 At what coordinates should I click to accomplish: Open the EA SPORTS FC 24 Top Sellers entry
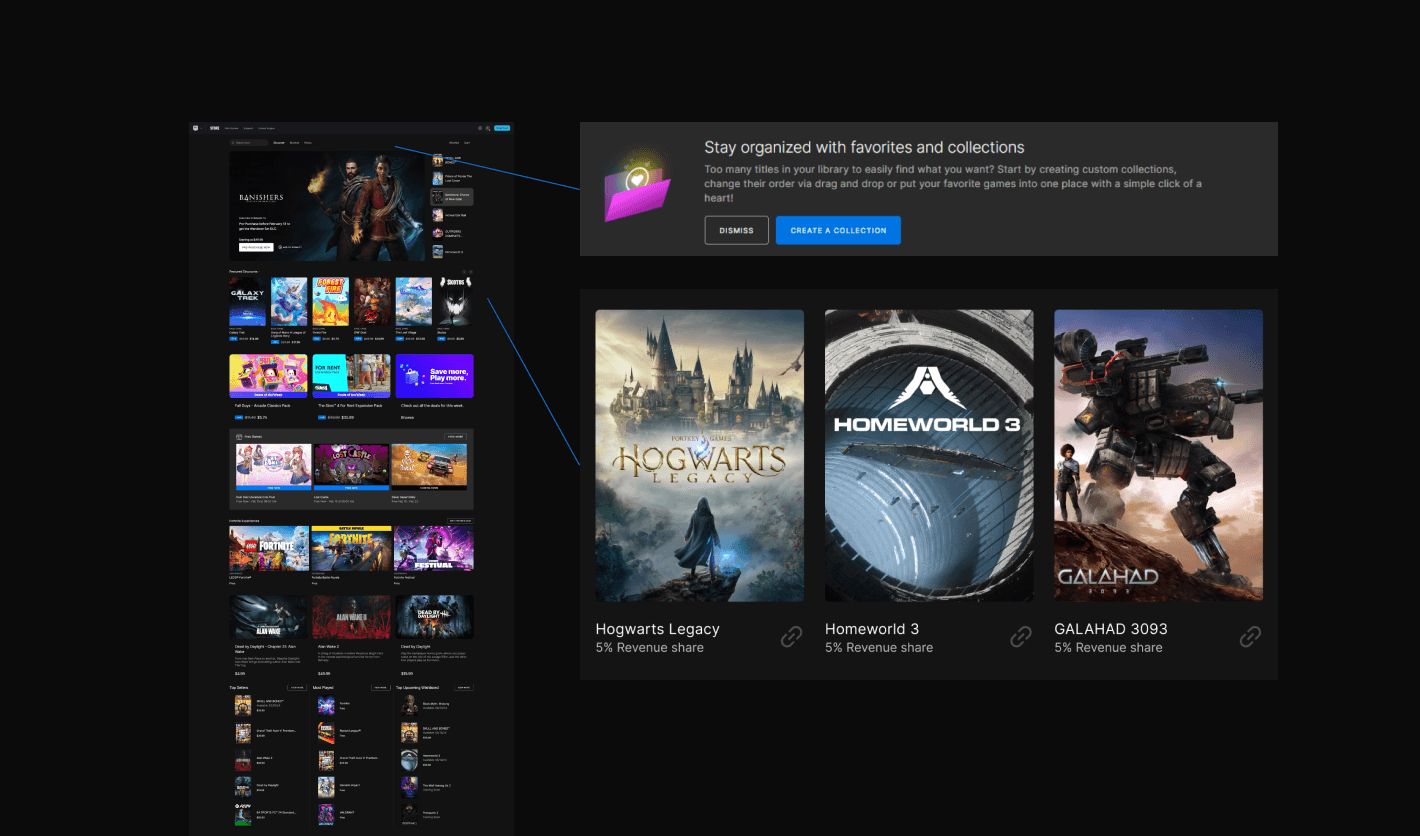(x=266, y=815)
